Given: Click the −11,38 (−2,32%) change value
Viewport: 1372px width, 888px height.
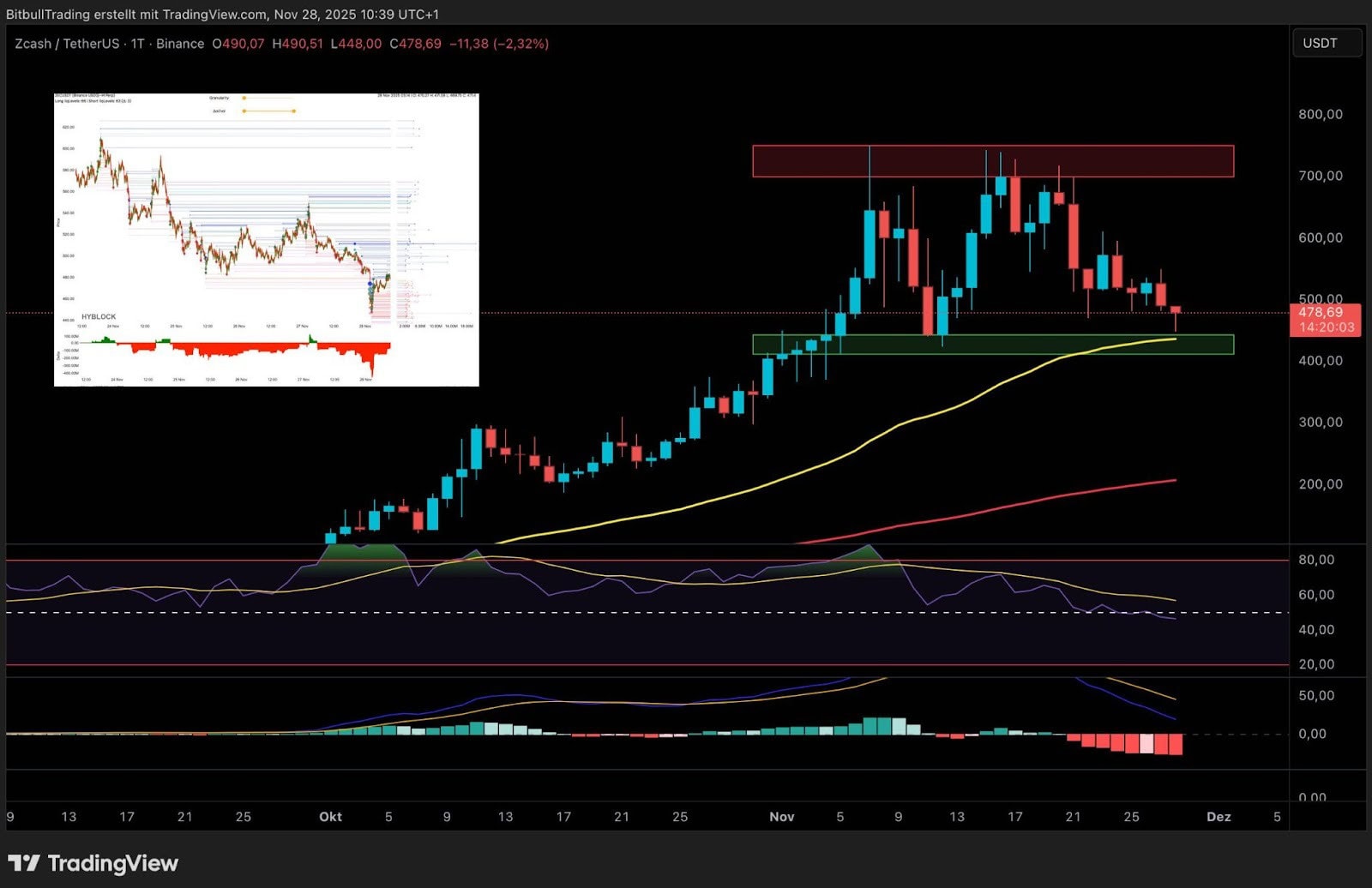Looking at the screenshot, I should coord(499,44).
